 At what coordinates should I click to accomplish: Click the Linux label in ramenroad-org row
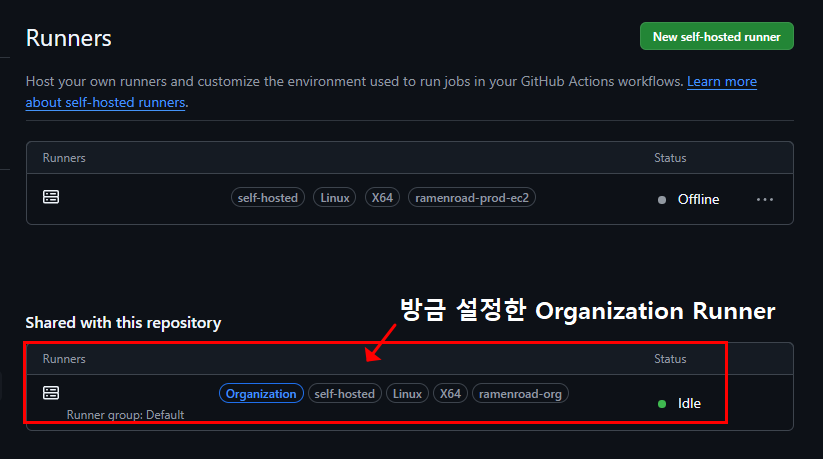click(407, 393)
